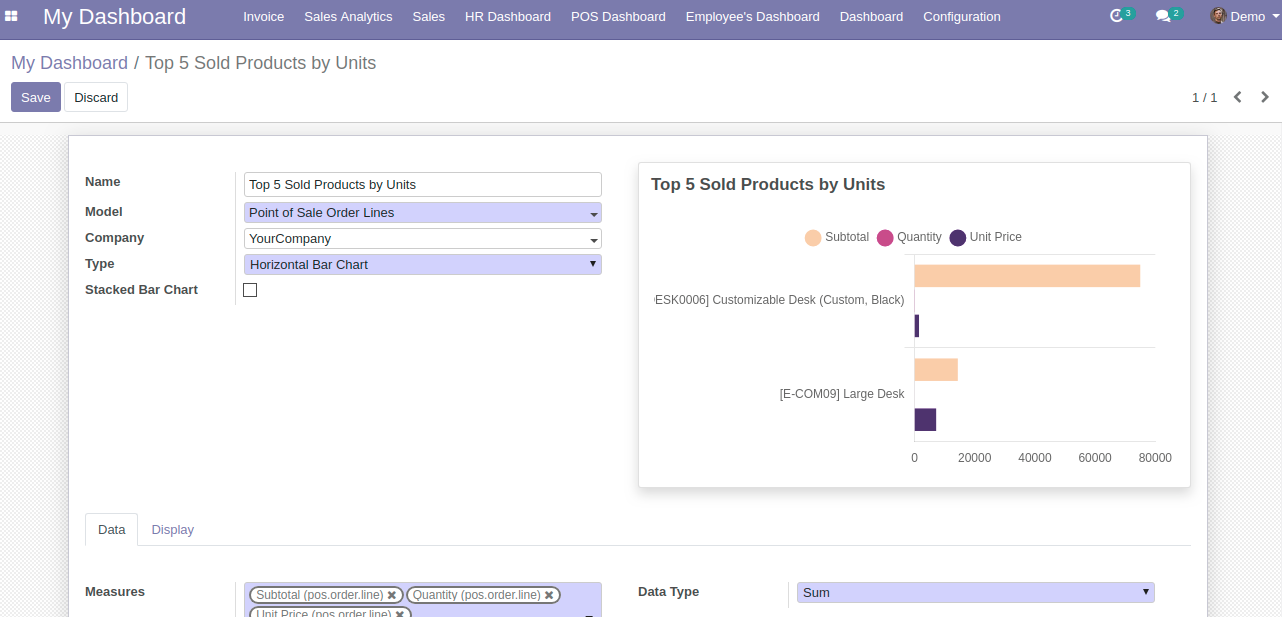The width and height of the screenshot is (1282, 618).
Task: Open the Type dropdown
Action: pyautogui.click(x=422, y=265)
